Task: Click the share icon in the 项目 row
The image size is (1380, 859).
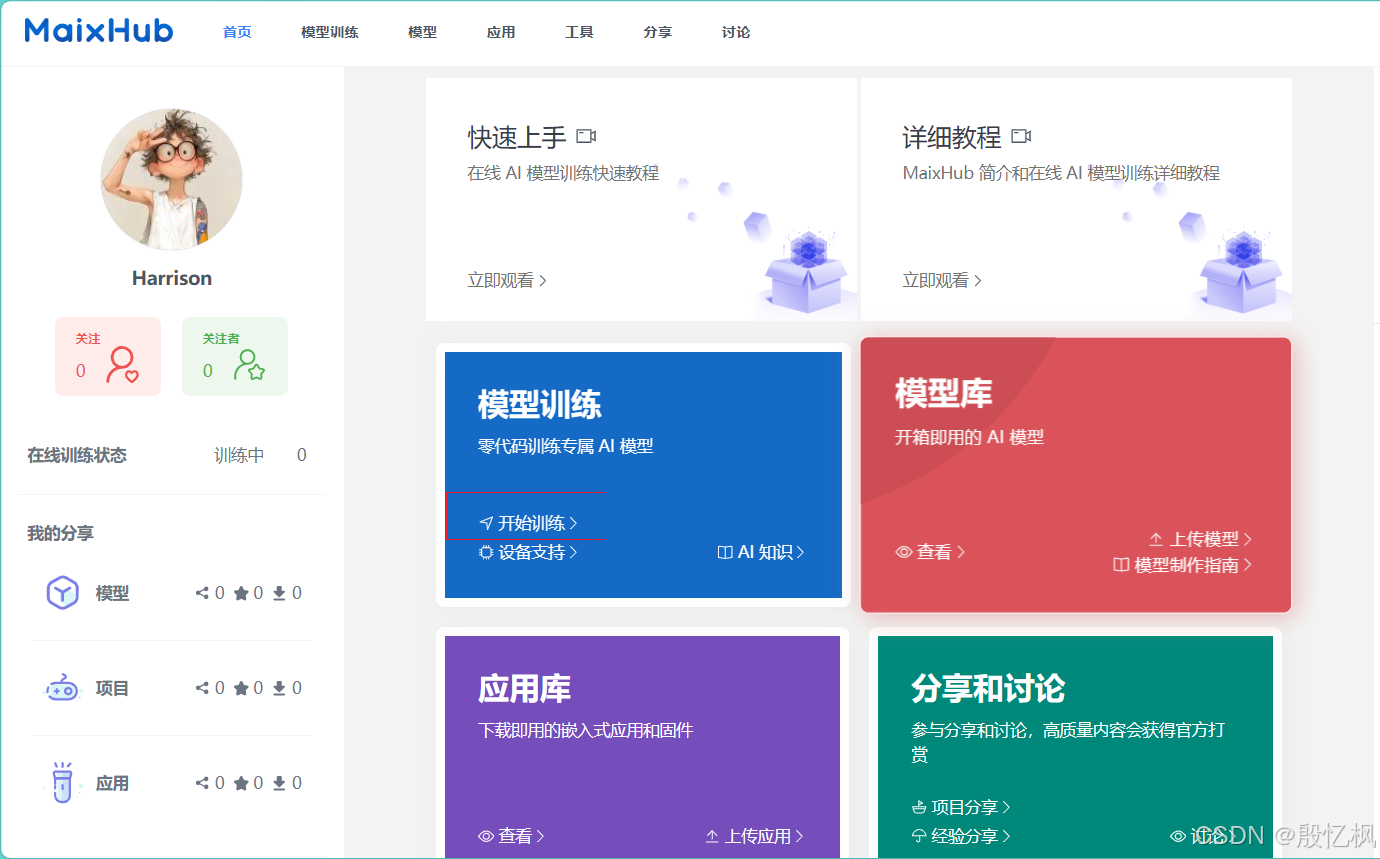Action: tap(202, 688)
